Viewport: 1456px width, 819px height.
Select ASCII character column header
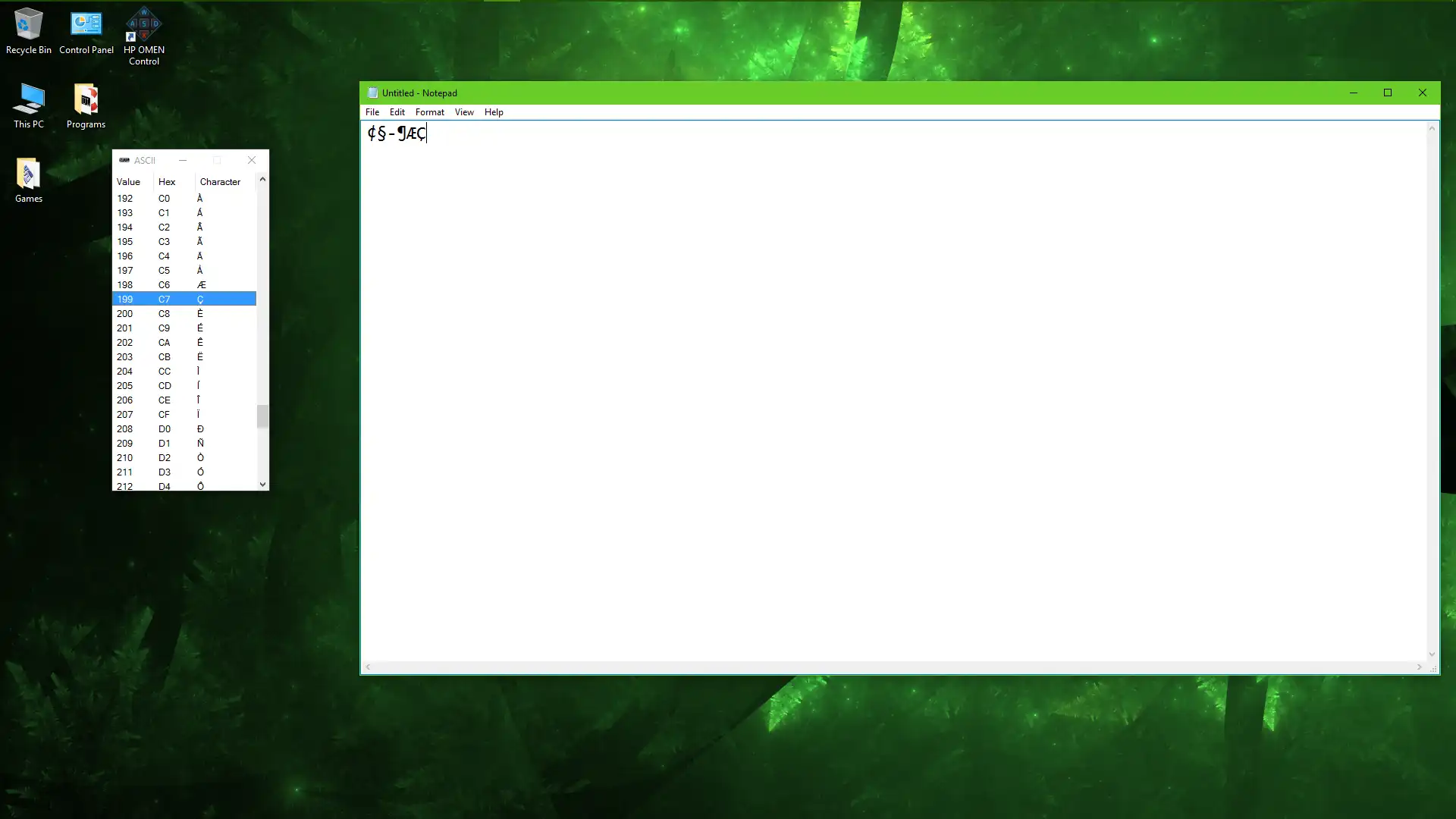[x=220, y=181]
